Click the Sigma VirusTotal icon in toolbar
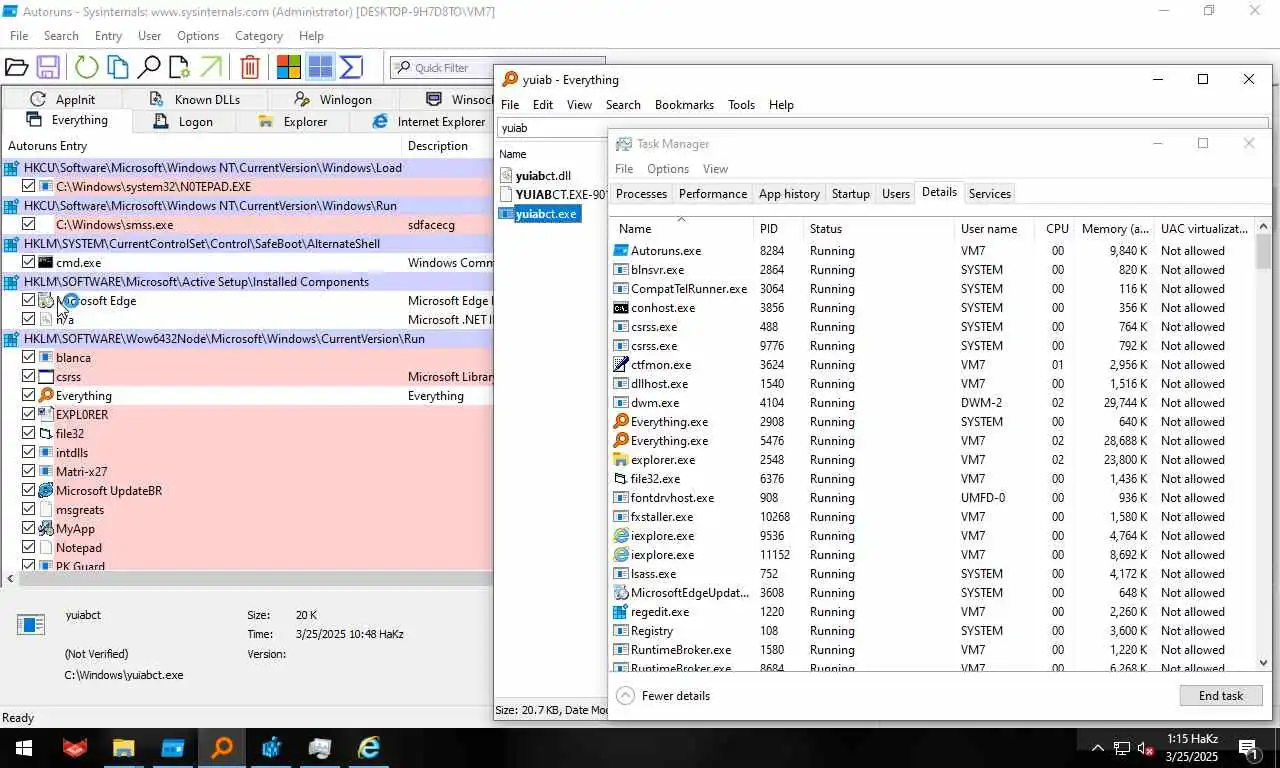This screenshot has width=1280, height=768. coord(351,68)
